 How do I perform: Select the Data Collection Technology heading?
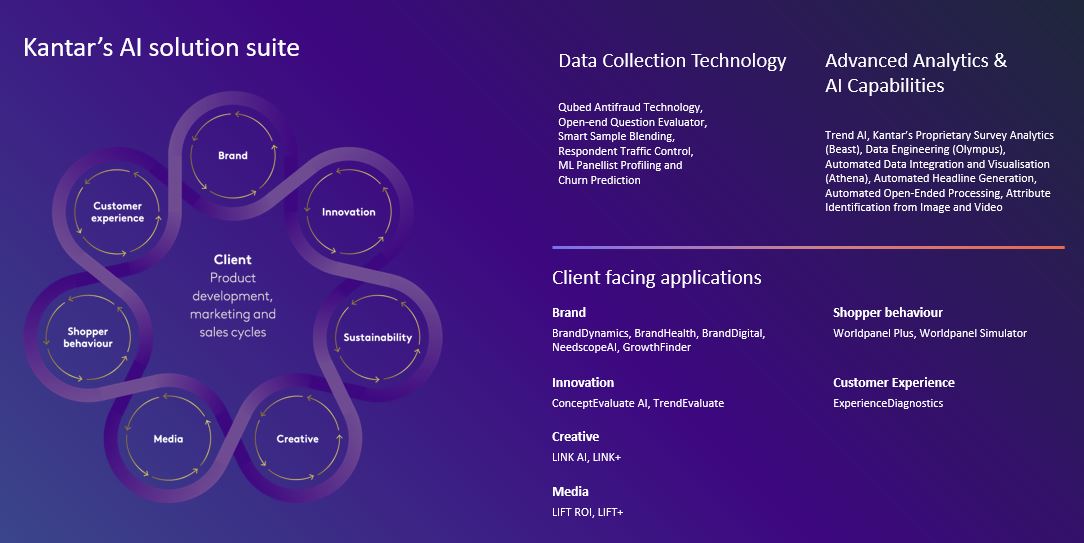pyautogui.click(x=672, y=61)
